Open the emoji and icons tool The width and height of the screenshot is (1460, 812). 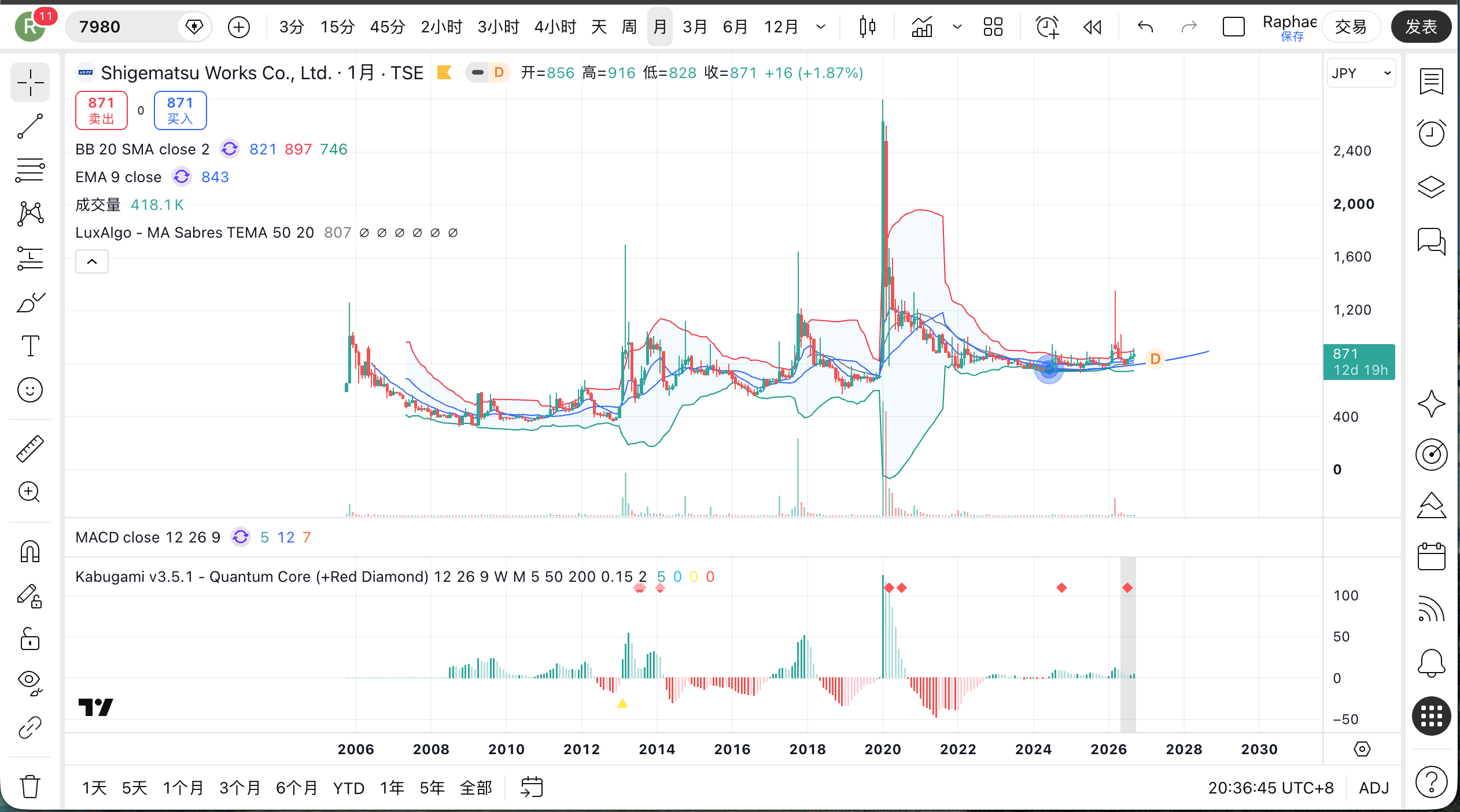(30, 390)
